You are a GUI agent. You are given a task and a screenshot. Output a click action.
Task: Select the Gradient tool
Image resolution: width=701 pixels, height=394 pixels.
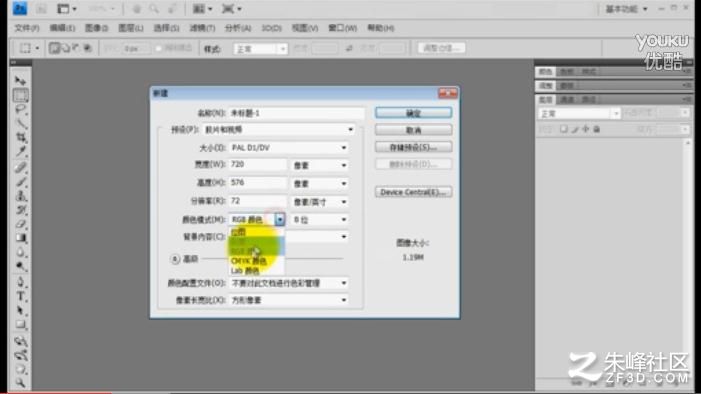coord(21,237)
